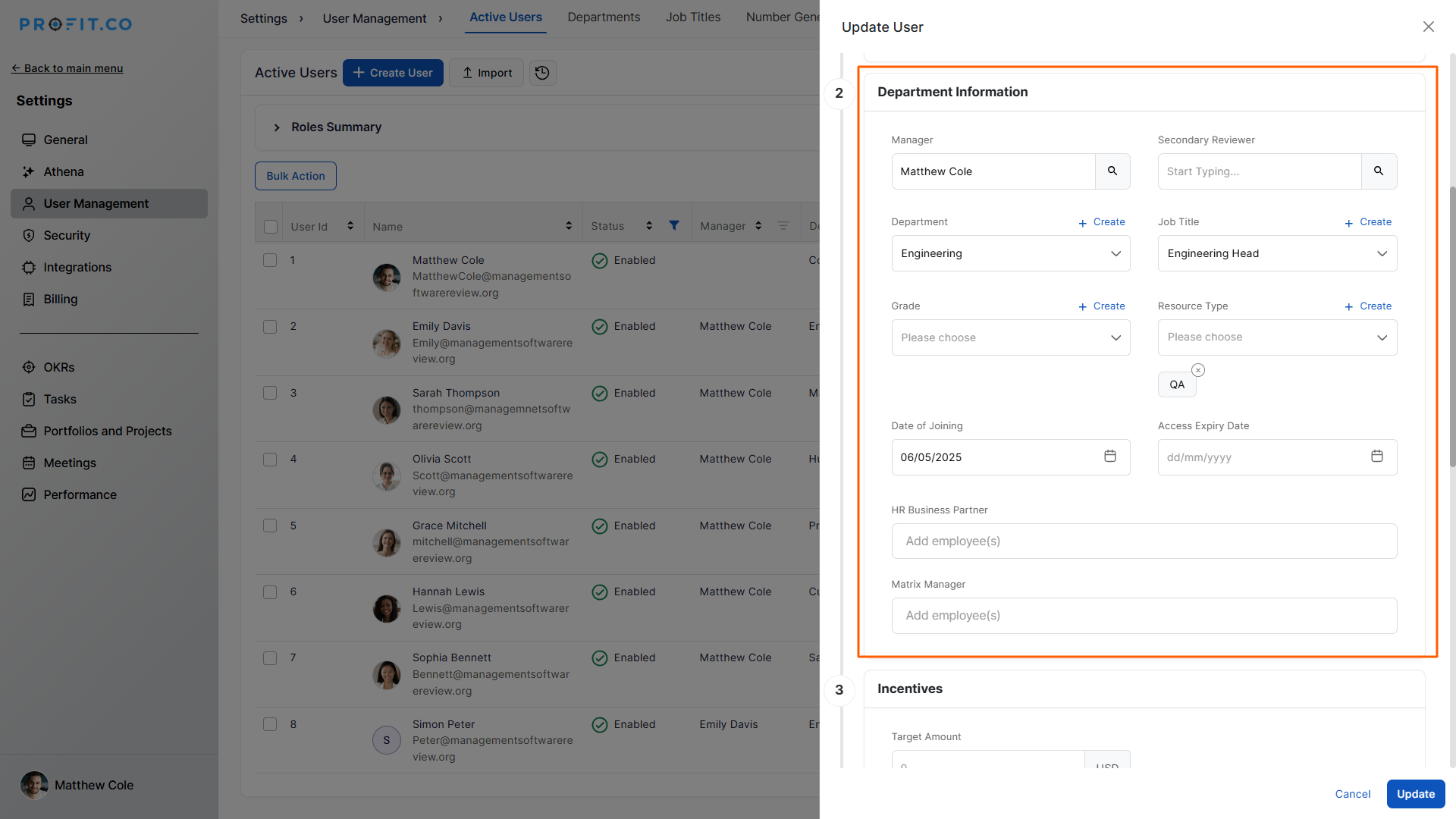This screenshot has height=819, width=1456.
Task: Switch to the Job Titles tab
Action: (x=693, y=17)
